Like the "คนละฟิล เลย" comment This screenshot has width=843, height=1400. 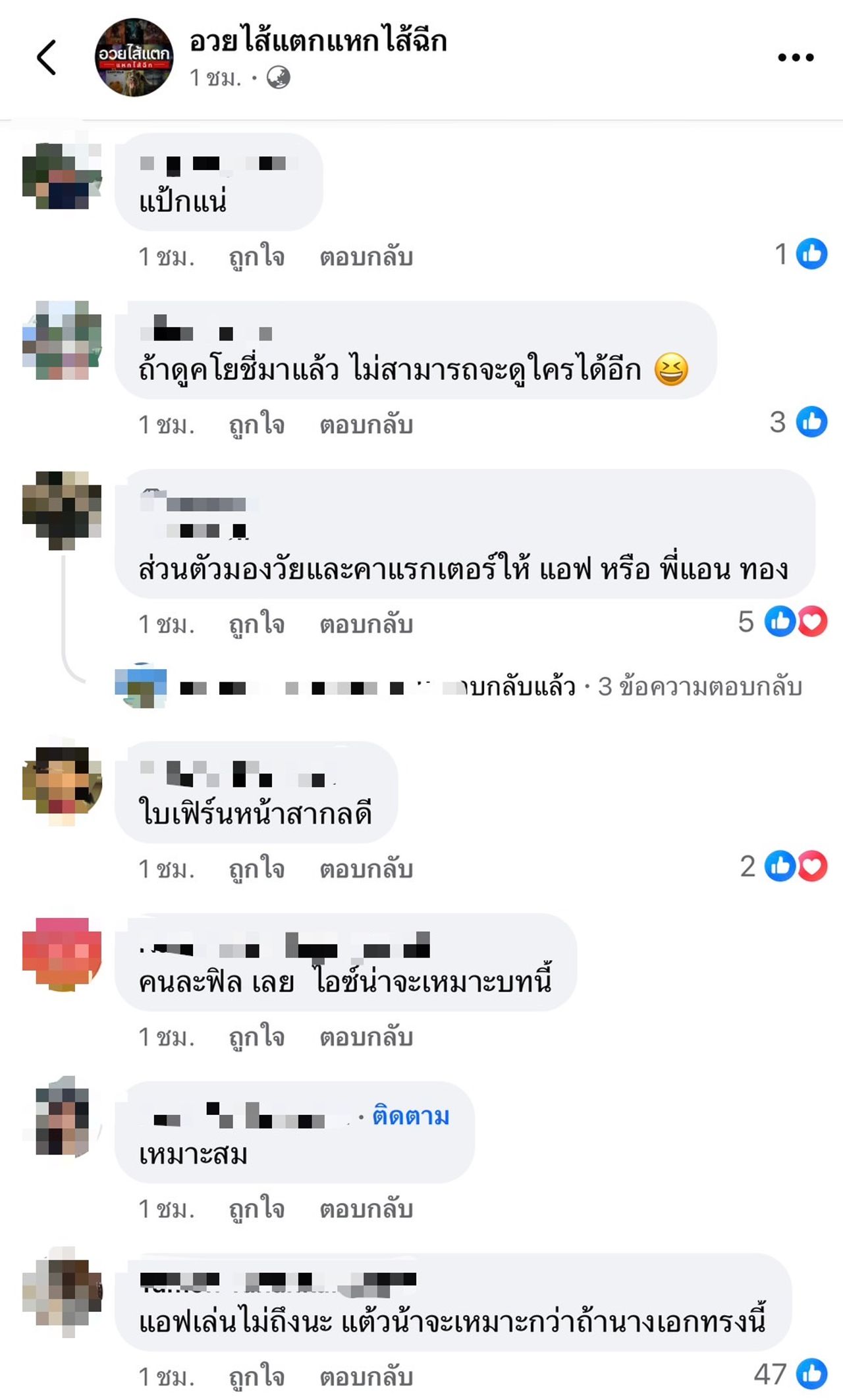(257, 1037)
